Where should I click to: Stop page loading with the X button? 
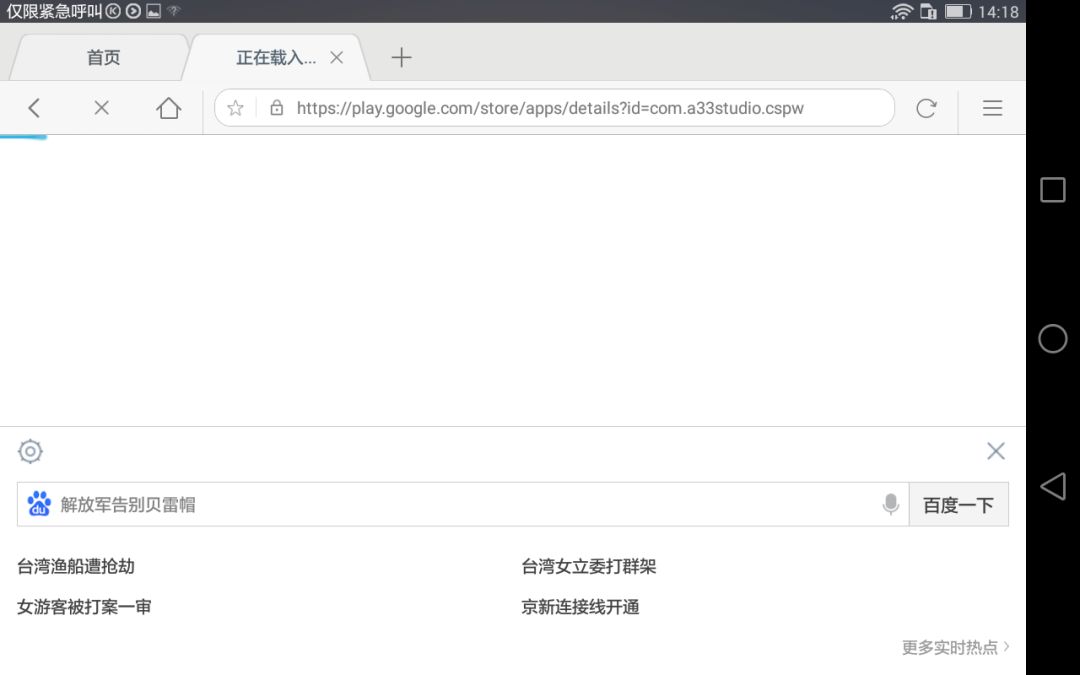pos(101,108)
